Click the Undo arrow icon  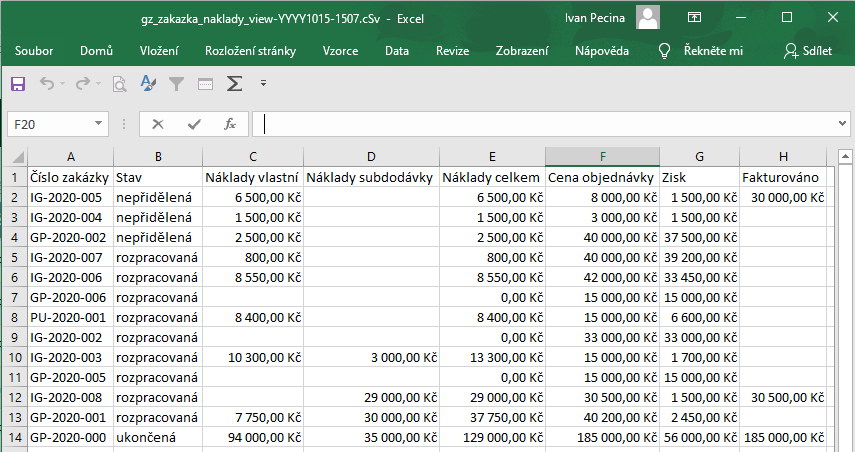click(47, 83)
